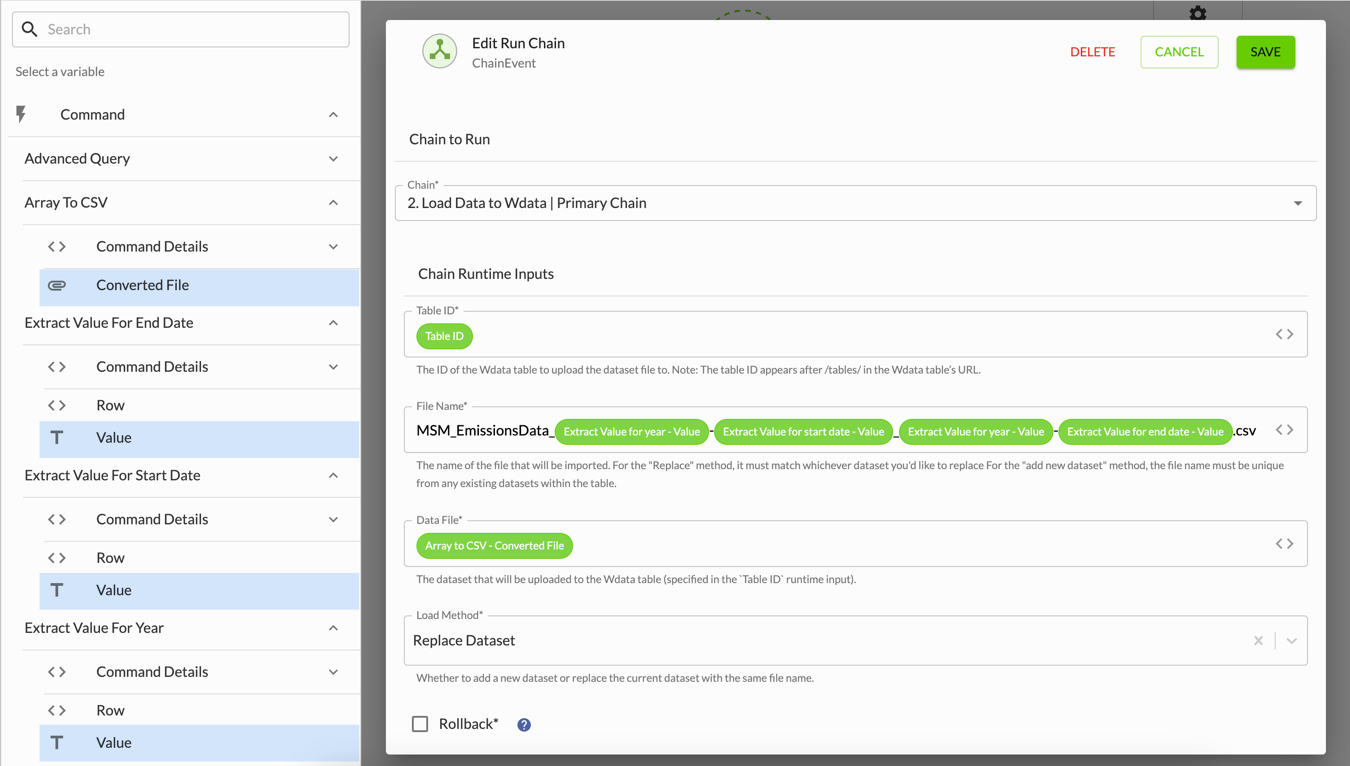Viewport: 1350px width, 766px height.
Task: Click code icon for Year Command Details
Action: (57, 672)
